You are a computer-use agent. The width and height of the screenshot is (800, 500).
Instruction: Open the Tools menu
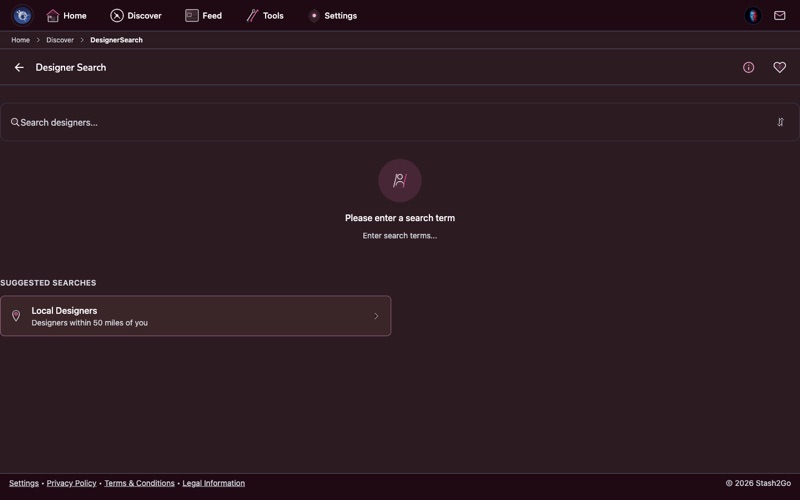[265, 16]
